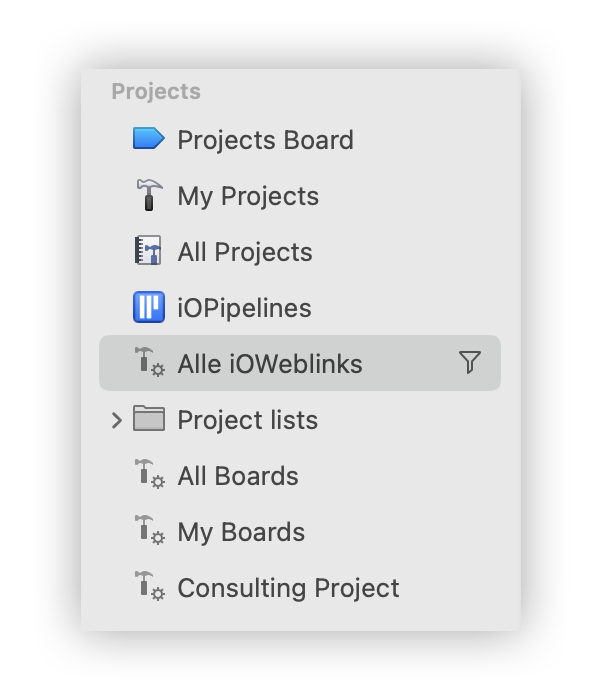Go to My Boards

tap(241, 532)
